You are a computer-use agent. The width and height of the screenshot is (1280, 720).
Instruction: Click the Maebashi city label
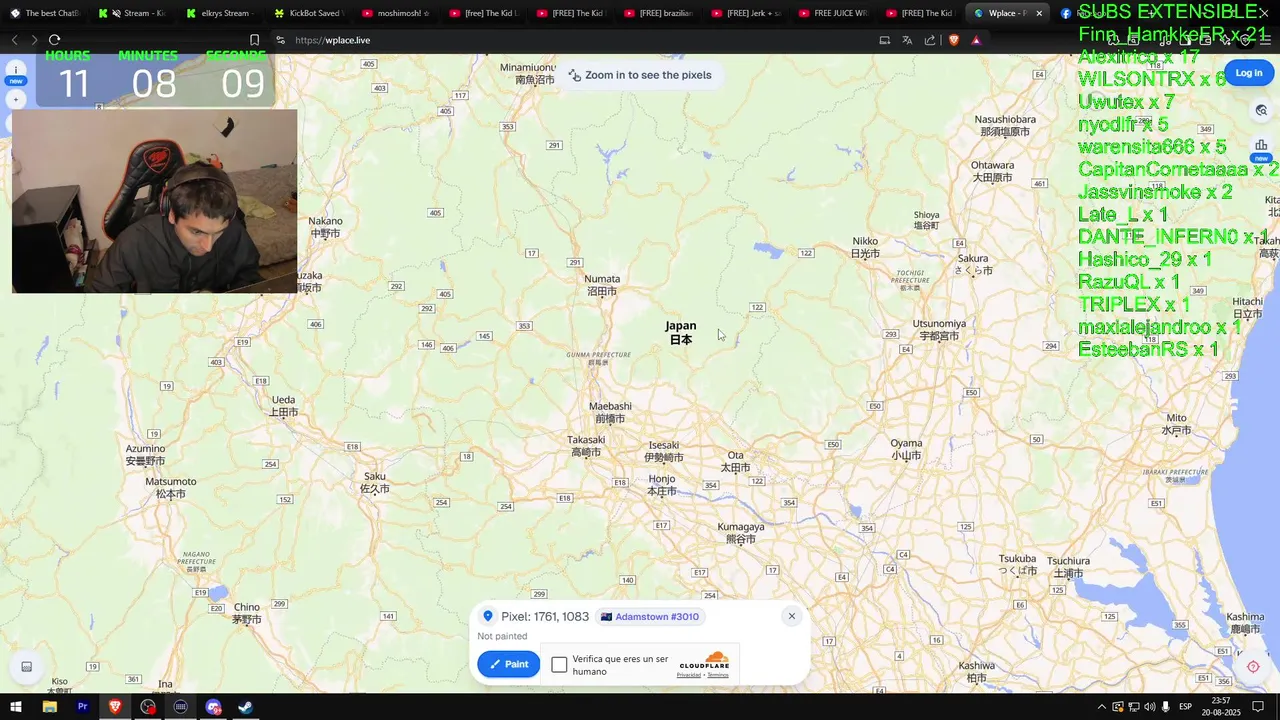click(610, 412)
